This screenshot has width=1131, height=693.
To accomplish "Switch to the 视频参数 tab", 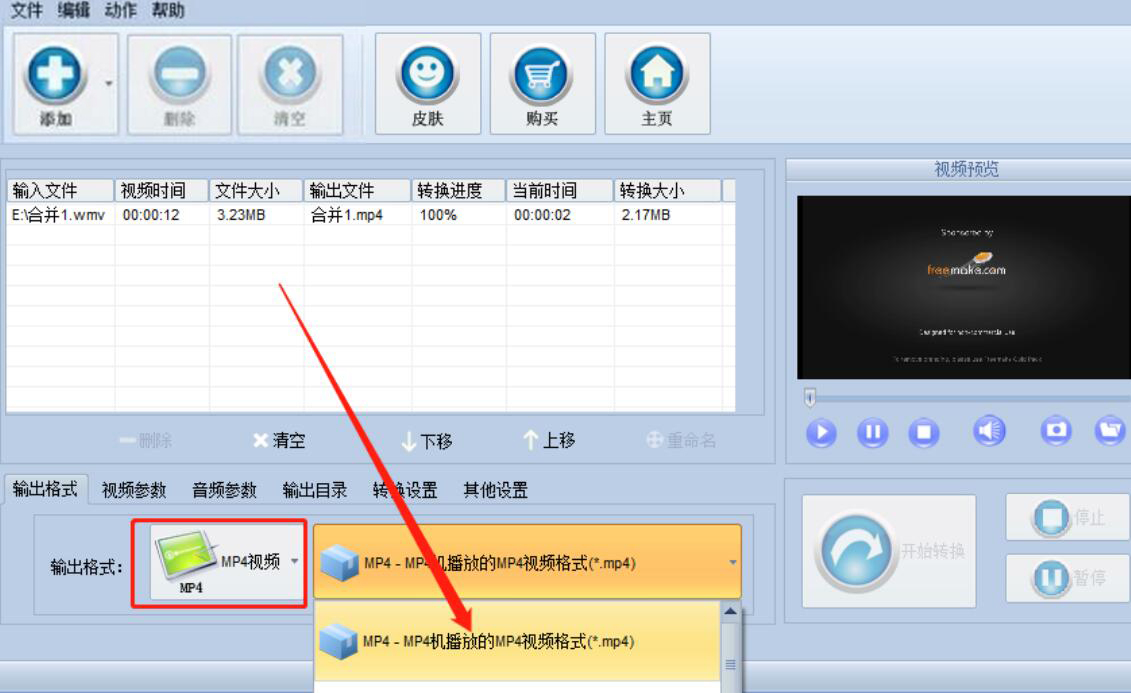I will coord(134,490).
